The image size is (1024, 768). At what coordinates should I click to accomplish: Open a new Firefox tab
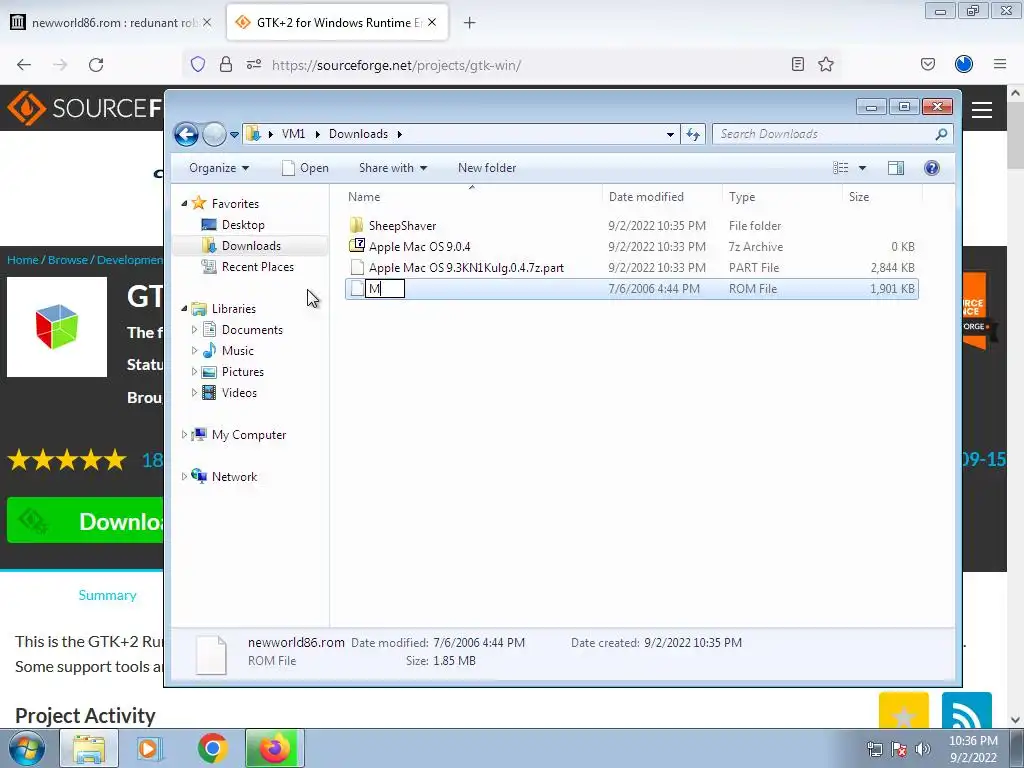coord(469,23)
